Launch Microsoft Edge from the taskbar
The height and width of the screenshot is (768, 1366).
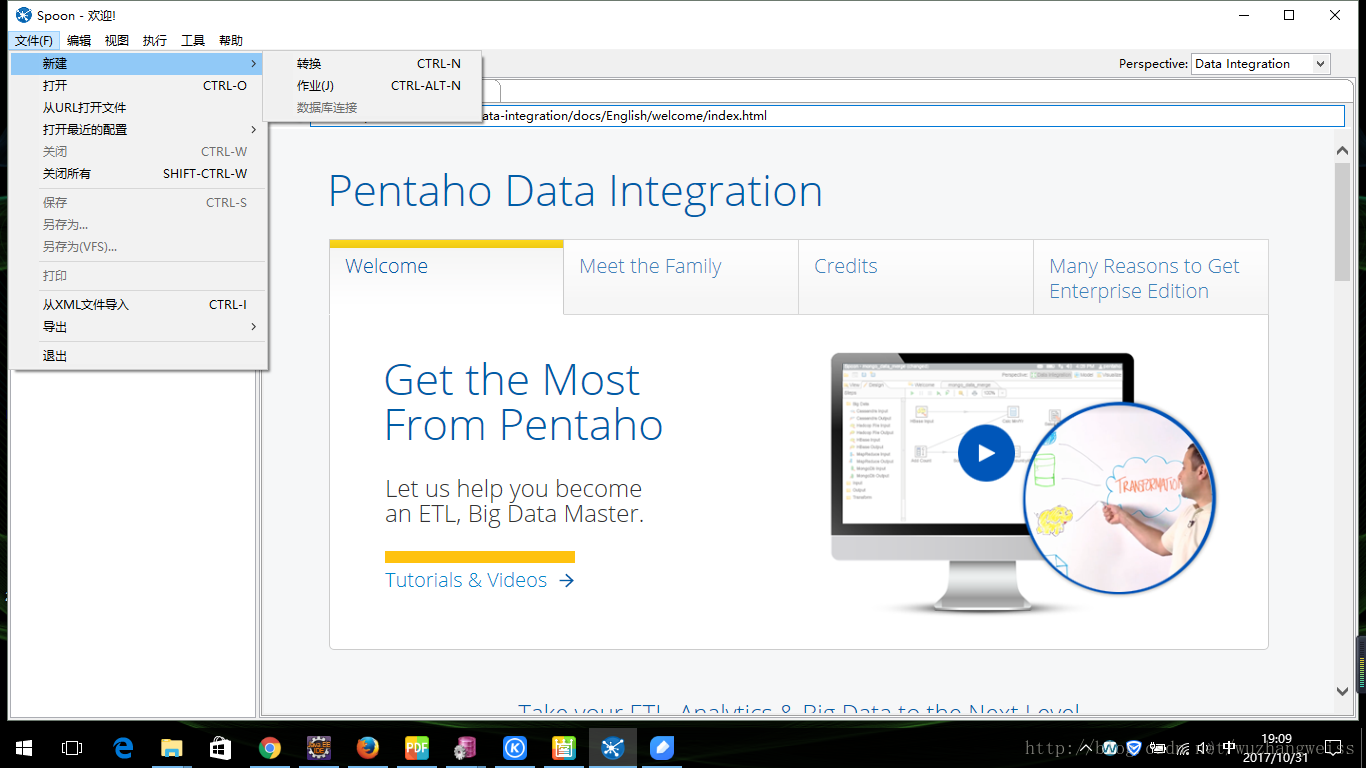tap(122, 747)
